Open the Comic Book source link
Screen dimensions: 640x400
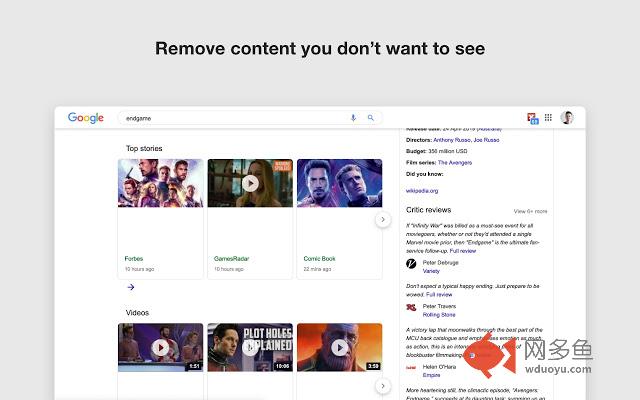click(320, 258)
